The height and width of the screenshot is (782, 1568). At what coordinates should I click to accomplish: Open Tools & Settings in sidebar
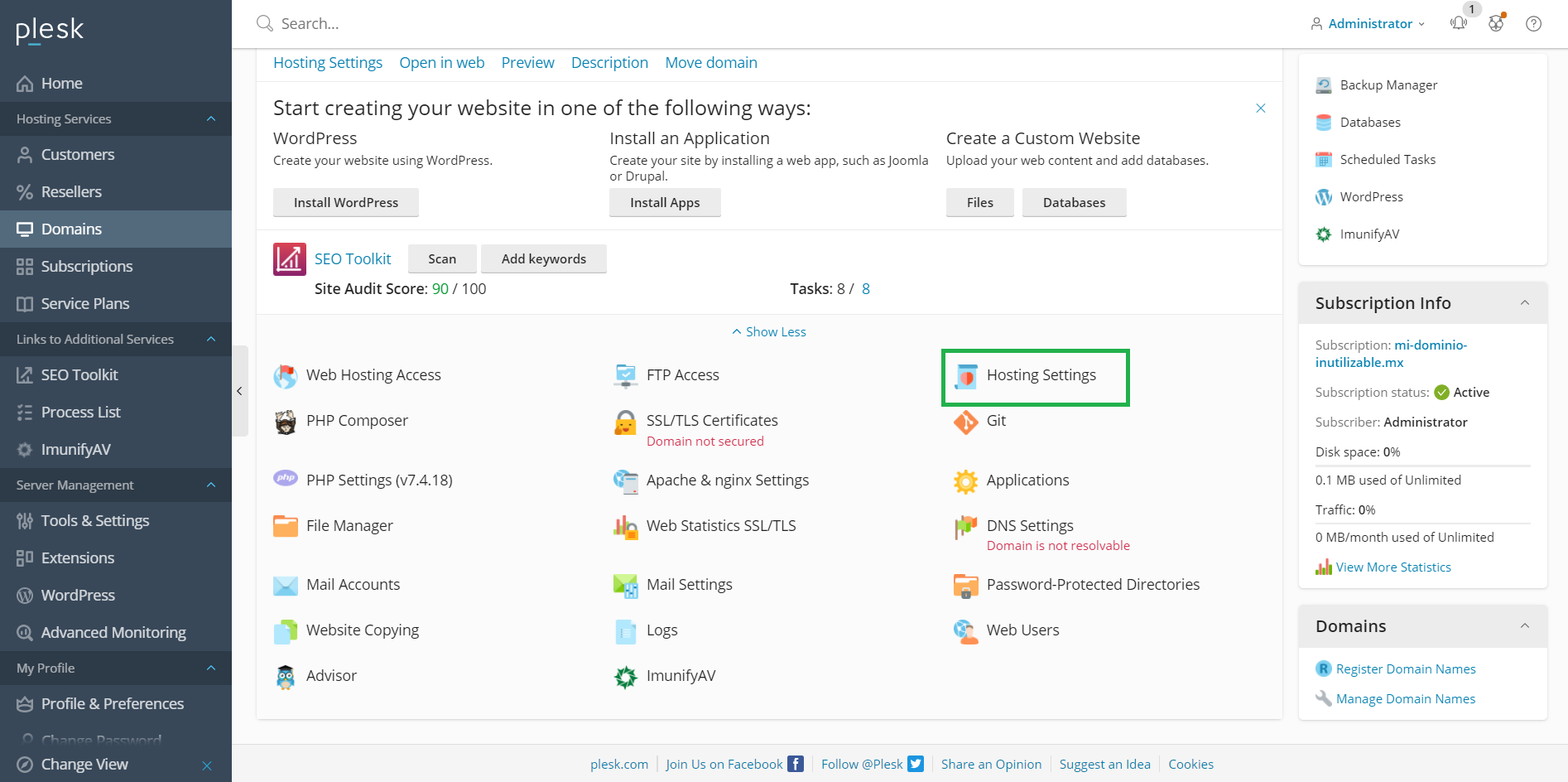tap(116, 521)
